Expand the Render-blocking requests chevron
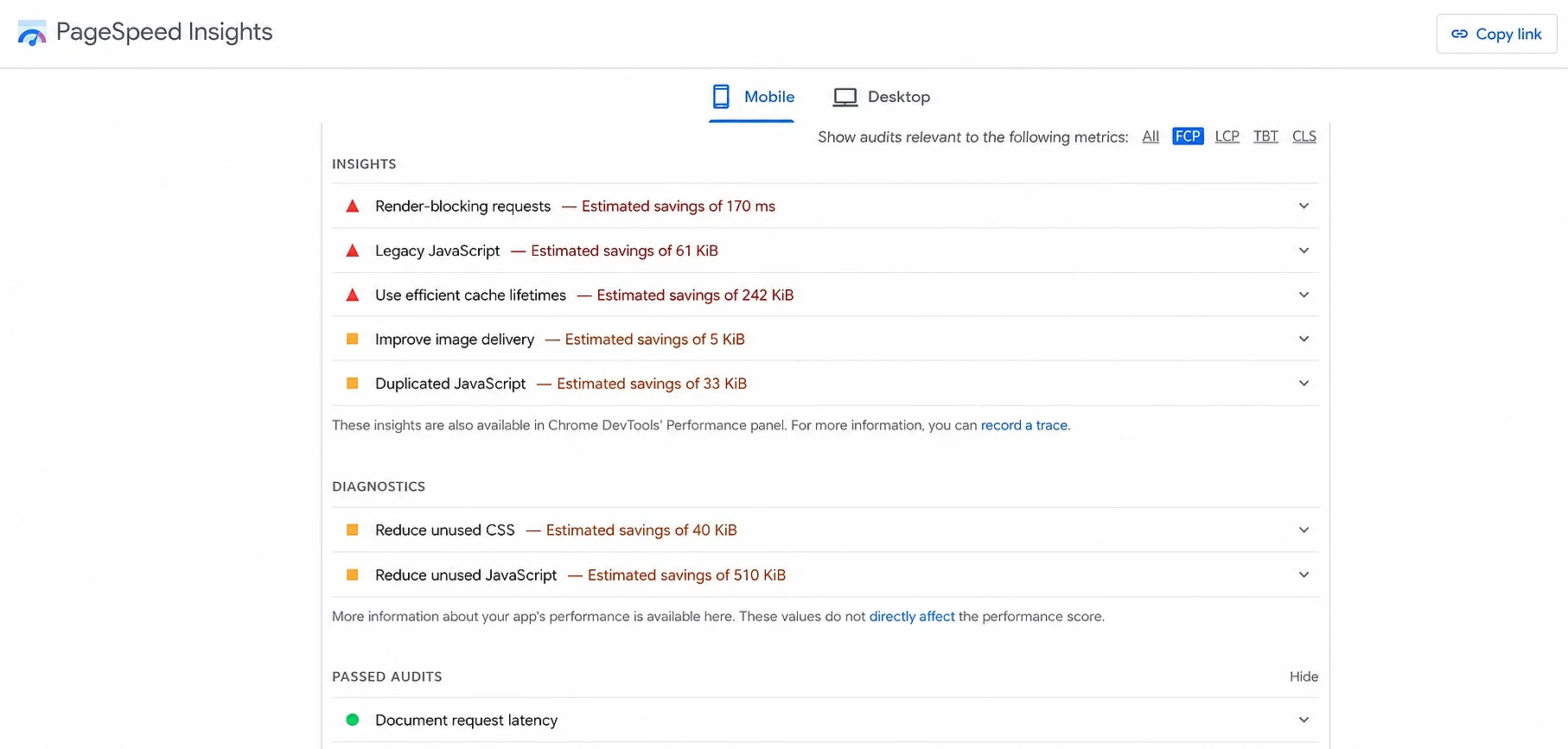This screenshot has width=1568, height=749. pos(1303,206)
